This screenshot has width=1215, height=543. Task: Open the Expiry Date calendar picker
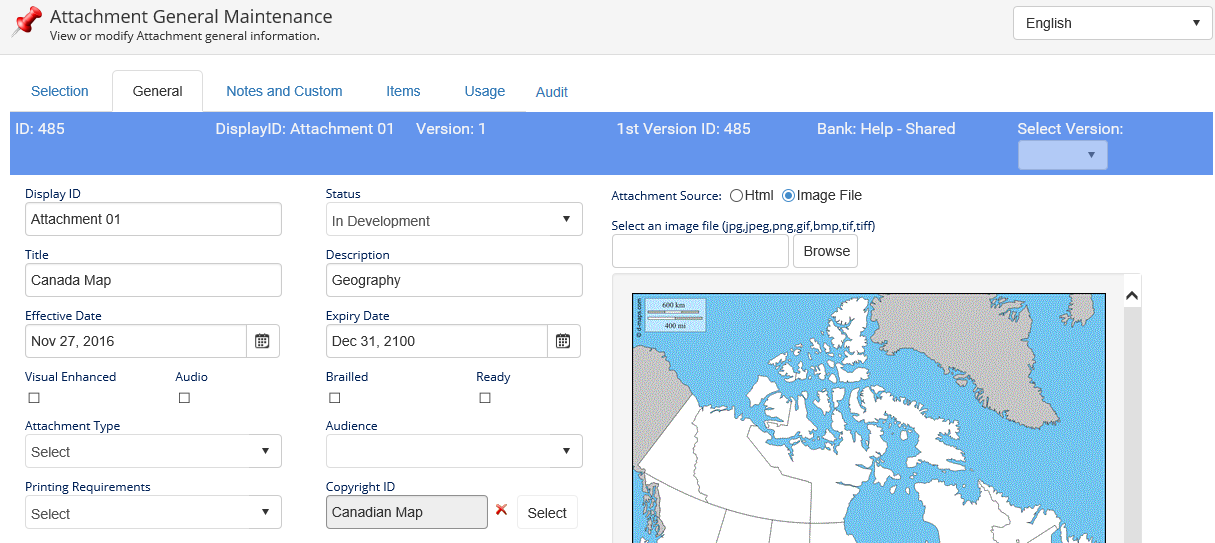point(563,341)
